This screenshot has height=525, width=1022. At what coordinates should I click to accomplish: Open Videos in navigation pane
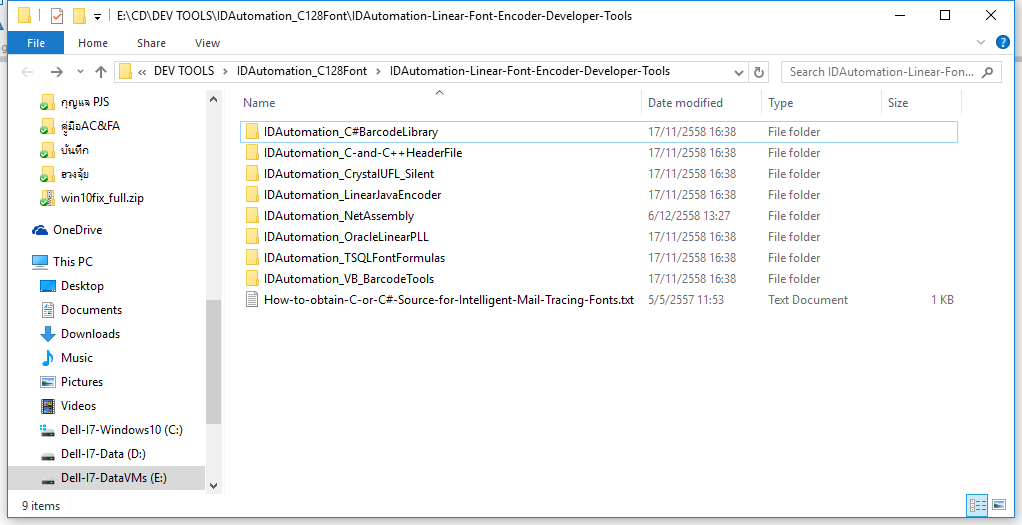(78, 406)
